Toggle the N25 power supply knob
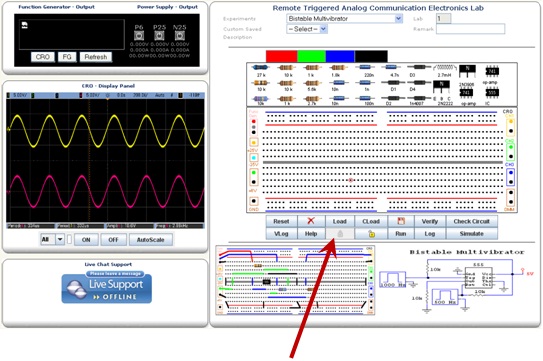Screen dimensions: 543x361 tap(179, 35)
